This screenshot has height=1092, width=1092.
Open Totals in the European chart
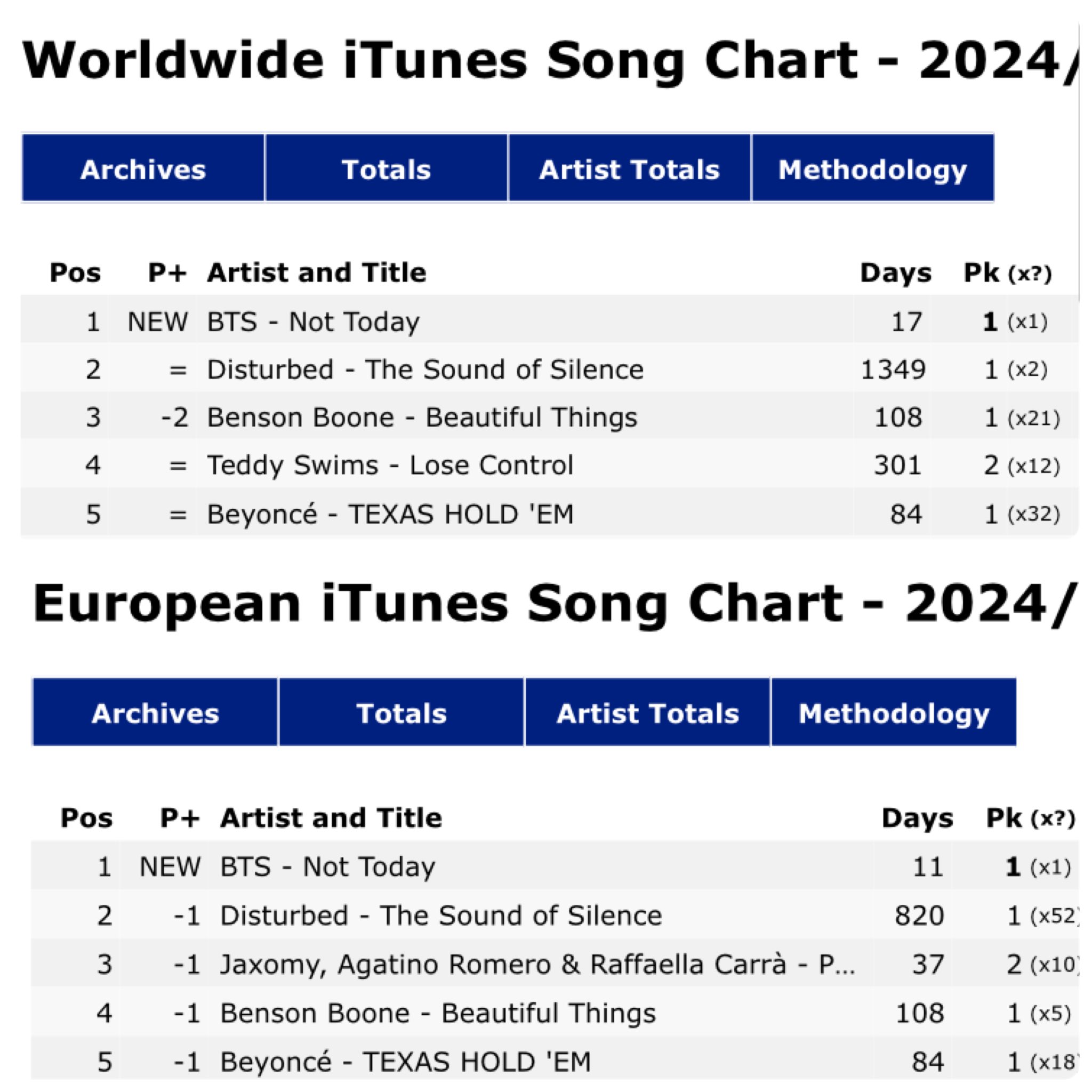click(x=402, y=712)
